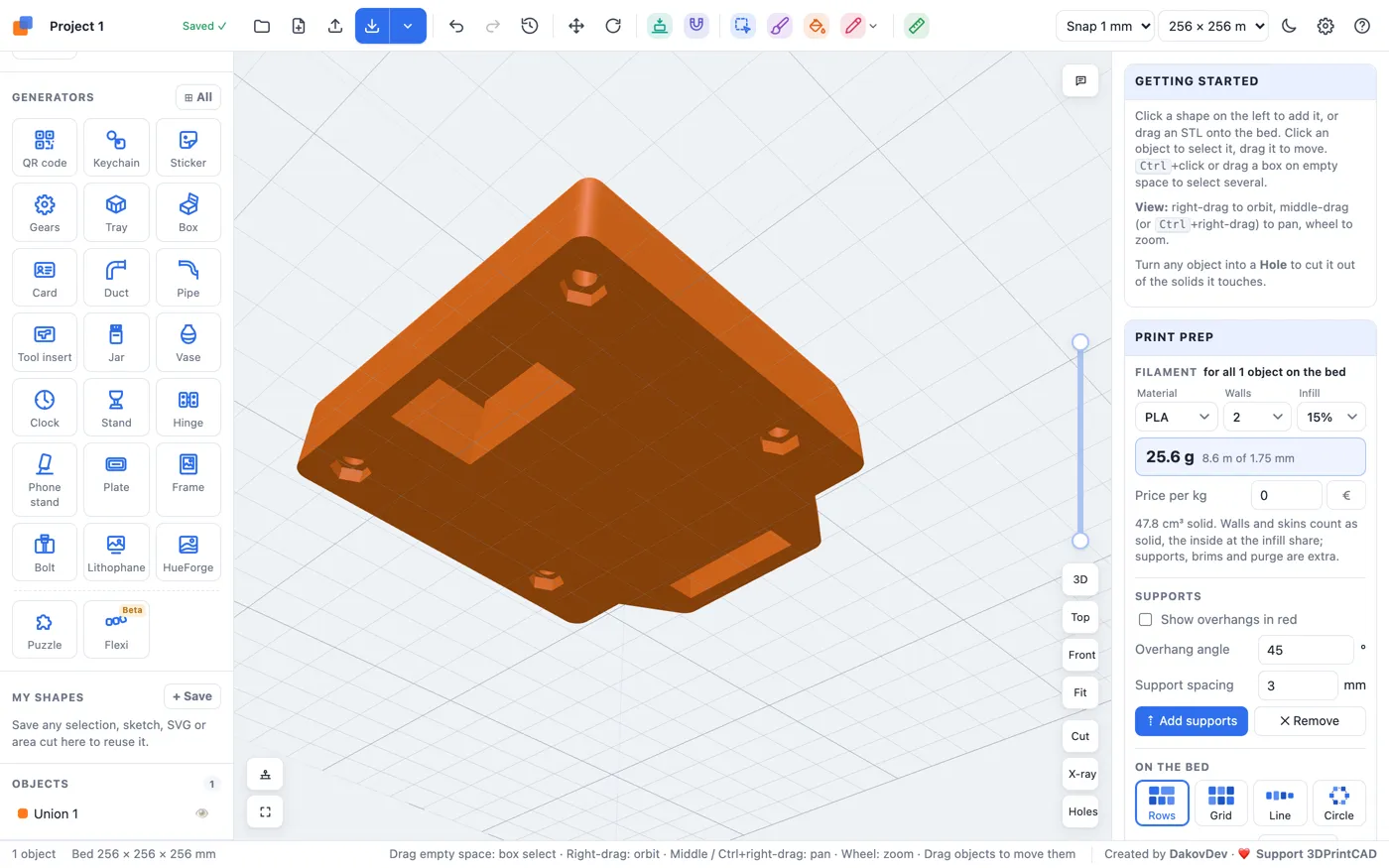Toggle the Cut view button
This screenshot has width=1389, height=868.
(x=1080, y=736)
